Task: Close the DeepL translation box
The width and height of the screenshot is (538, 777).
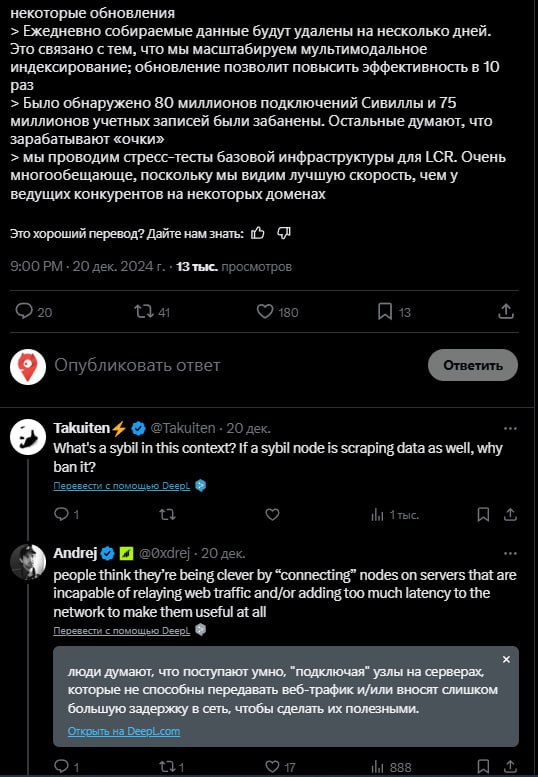Action: 506,660
